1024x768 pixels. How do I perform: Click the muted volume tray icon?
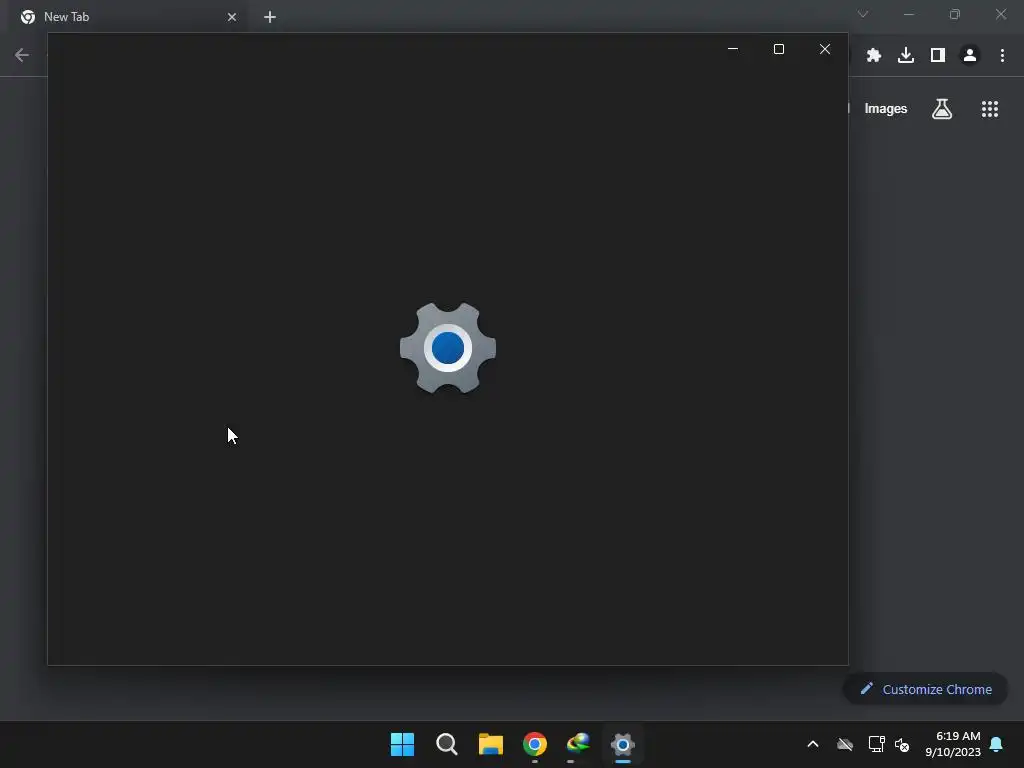coord(902,744)
